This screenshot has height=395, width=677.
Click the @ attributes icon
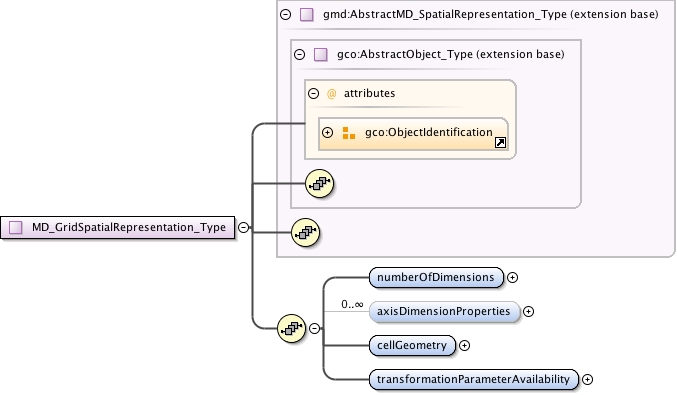pos(332,93)
